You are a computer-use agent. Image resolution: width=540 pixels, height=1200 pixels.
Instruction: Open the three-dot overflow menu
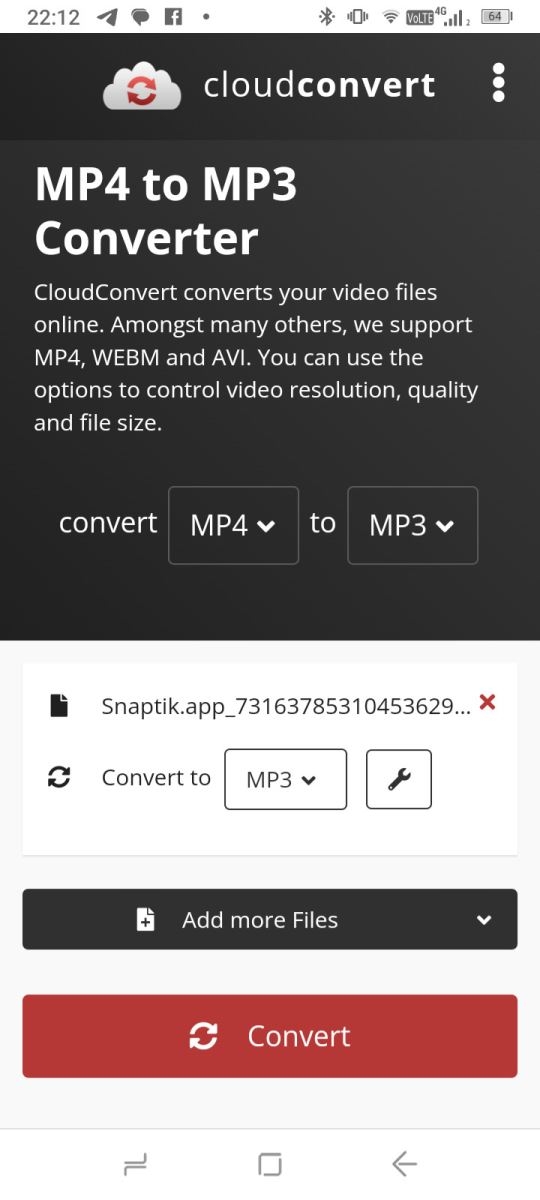[499, 83]
